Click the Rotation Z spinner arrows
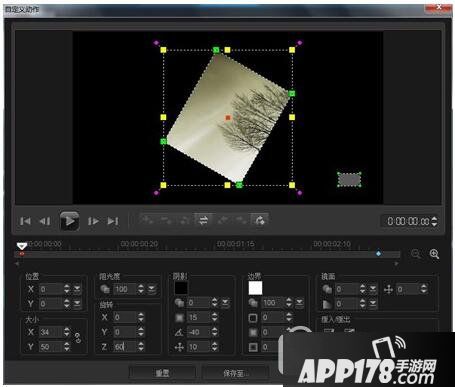Screen dimensions: 455x387 [x=141, y=347]
